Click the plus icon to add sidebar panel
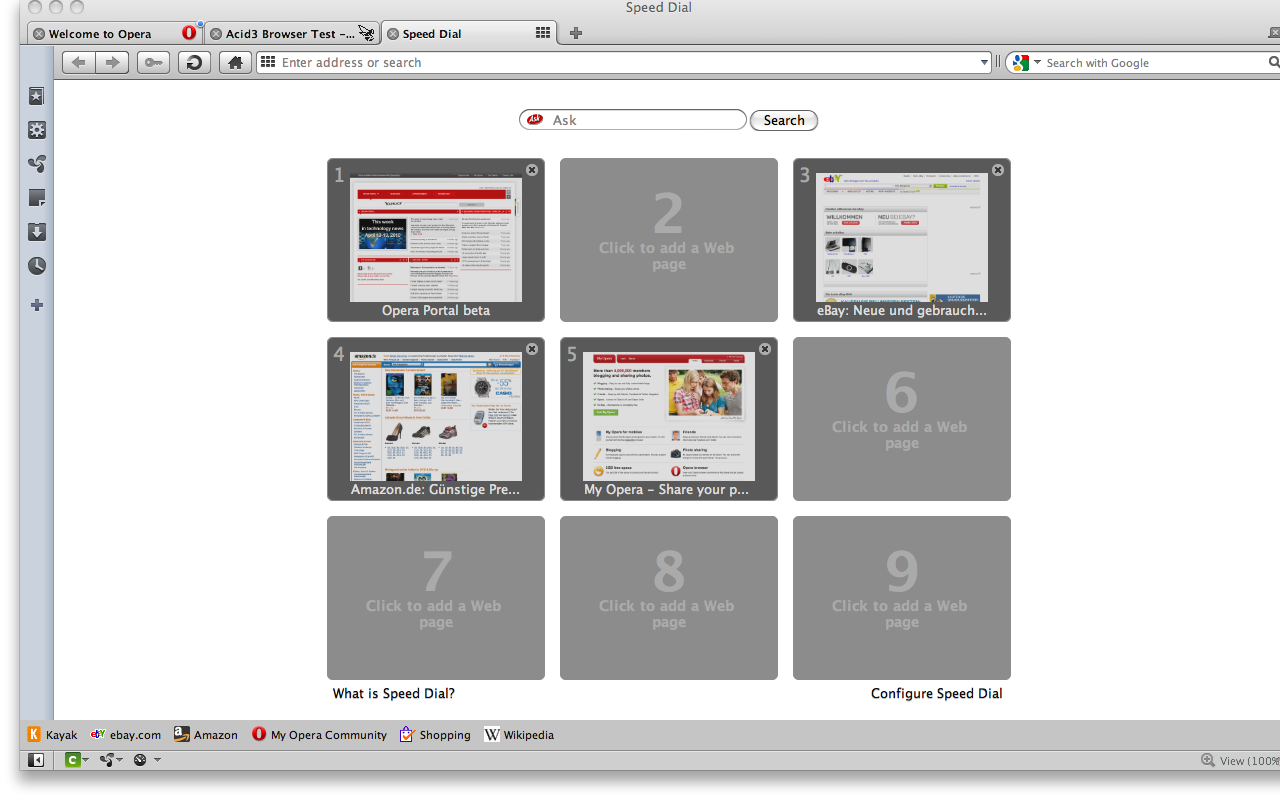 [36, 305]
